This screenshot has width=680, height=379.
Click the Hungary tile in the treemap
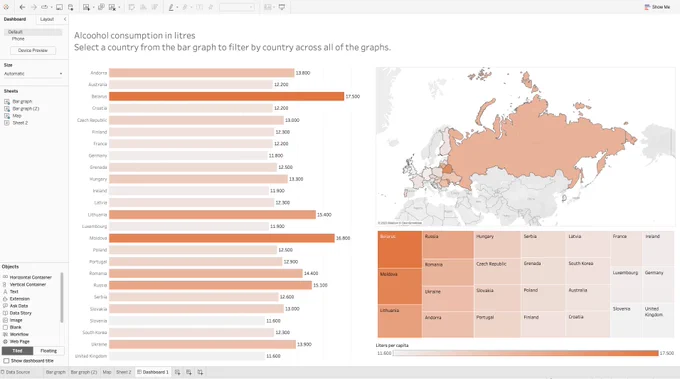[497, 245]
